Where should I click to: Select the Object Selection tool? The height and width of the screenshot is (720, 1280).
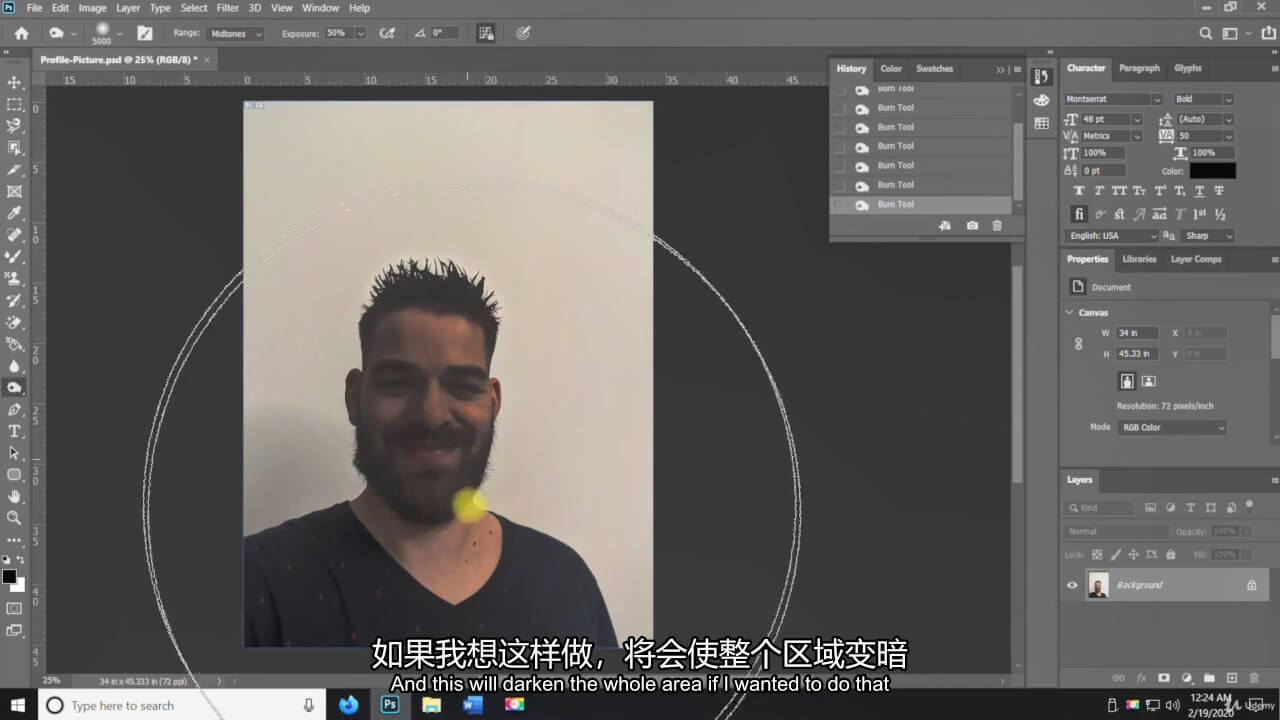[14, 148]
